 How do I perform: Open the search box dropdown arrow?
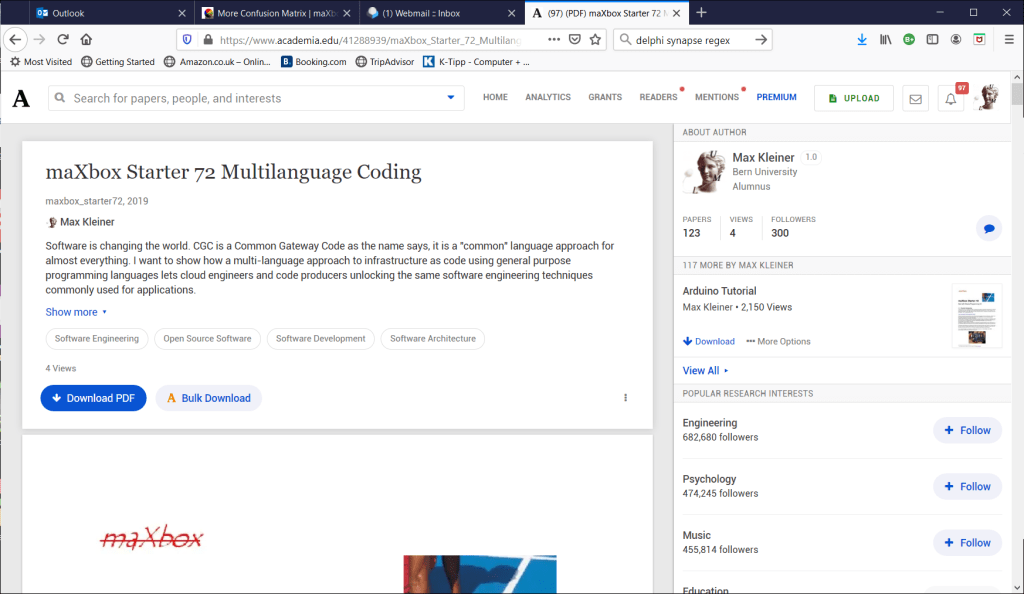pyautogui.click(x=450, y=98)
